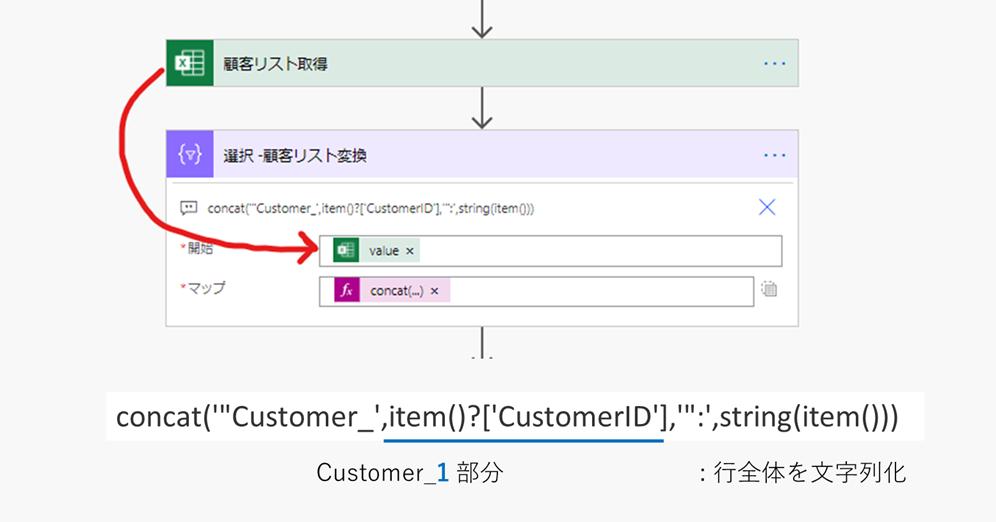Click the fx expression icon
Image resolution: width=996 pixels, height=522 pixels.
(347, 291)
